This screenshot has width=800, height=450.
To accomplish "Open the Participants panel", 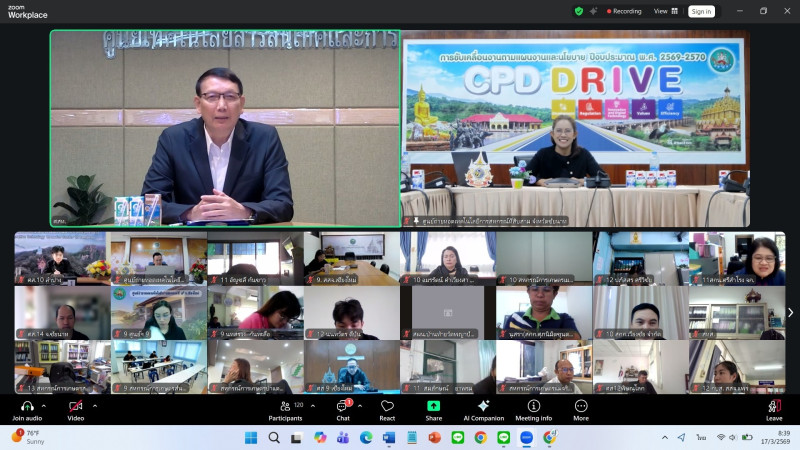I will click(x=285, y=406).
